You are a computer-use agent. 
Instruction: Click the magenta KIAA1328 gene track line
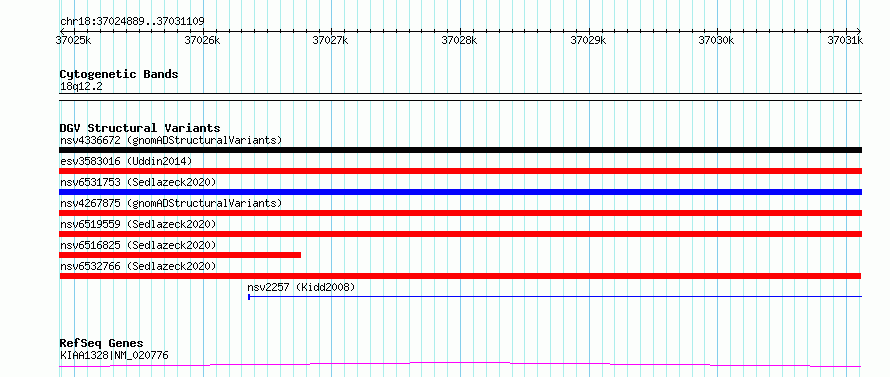pos(460,365)
